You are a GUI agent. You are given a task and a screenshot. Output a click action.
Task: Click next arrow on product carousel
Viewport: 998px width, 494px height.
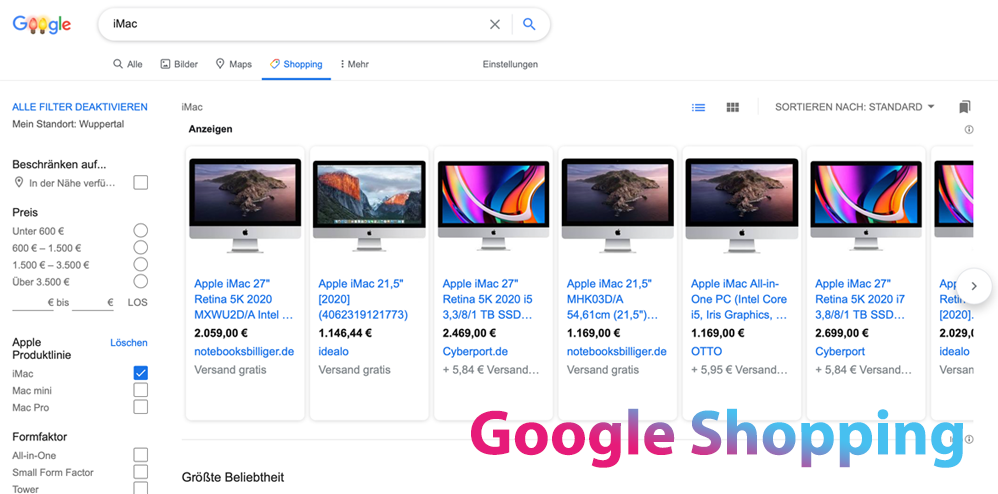tap(974, 286)
